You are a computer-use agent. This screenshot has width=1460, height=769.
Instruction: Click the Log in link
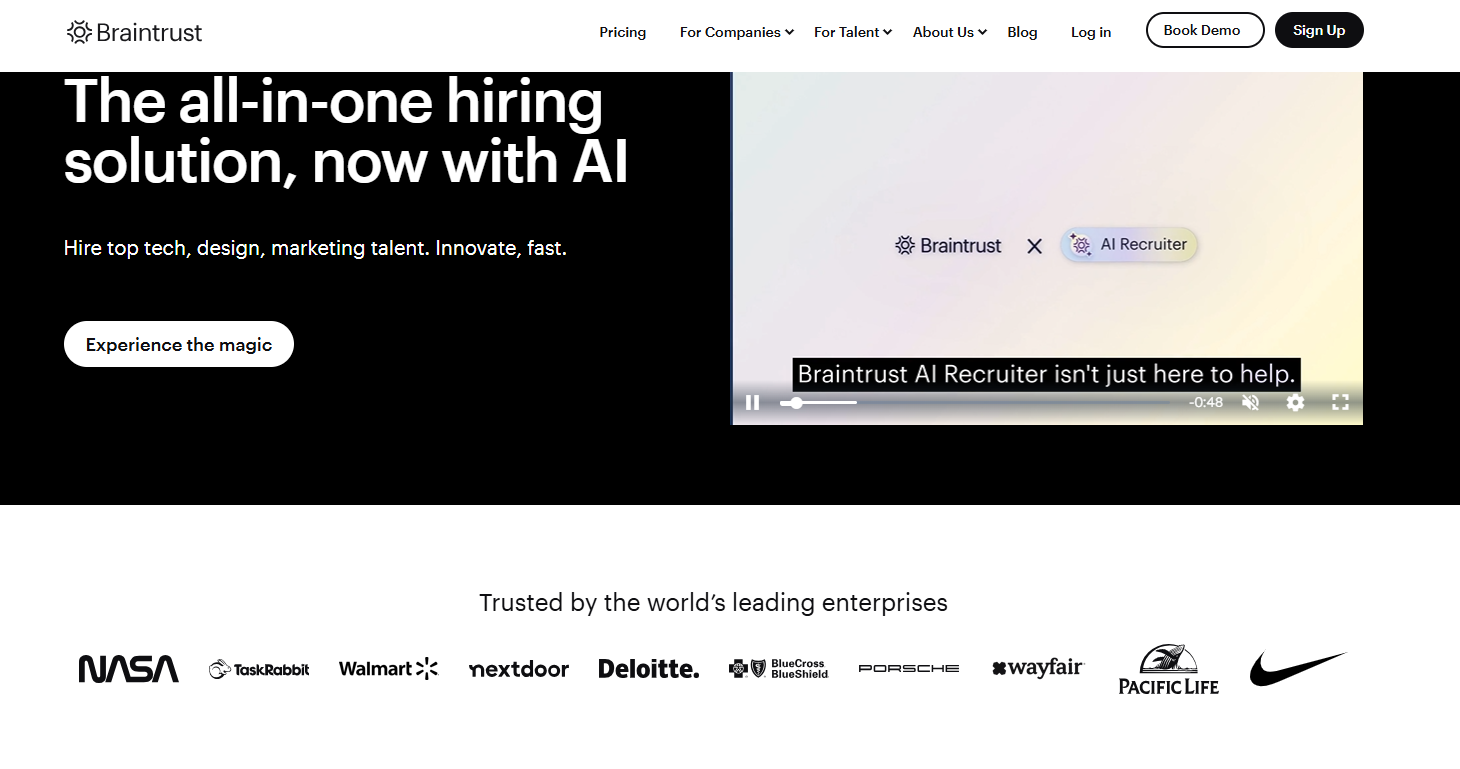[1091, 32]
